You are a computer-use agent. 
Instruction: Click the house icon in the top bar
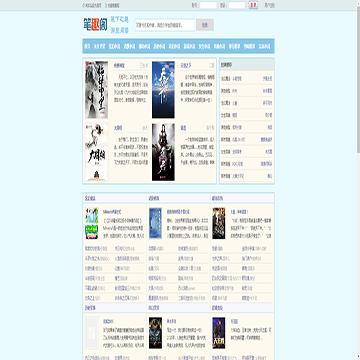(x=84, y=6)
